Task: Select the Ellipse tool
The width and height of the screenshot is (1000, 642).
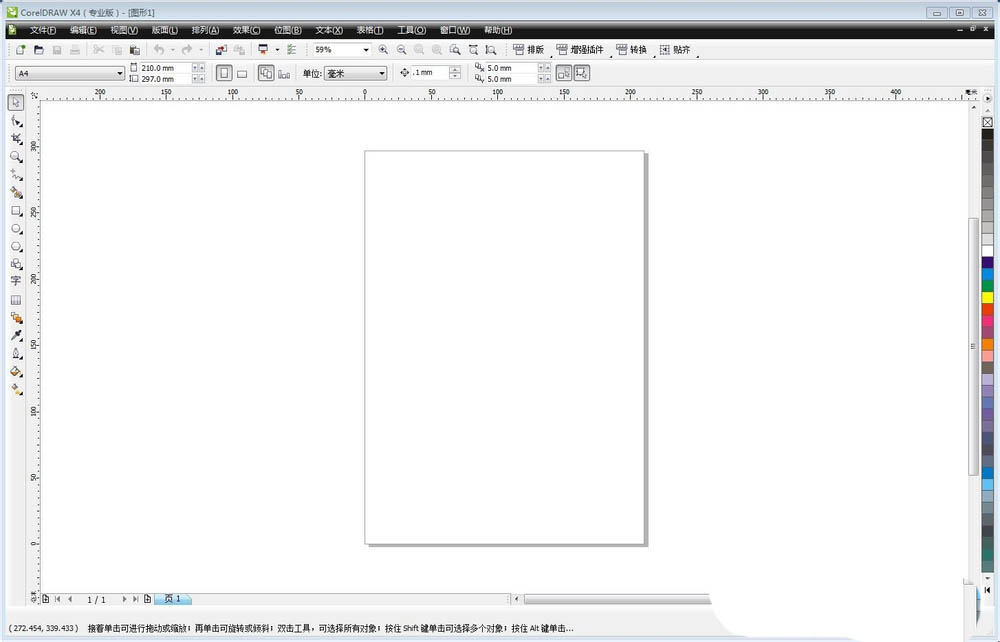Action: (x=16, y=229)
